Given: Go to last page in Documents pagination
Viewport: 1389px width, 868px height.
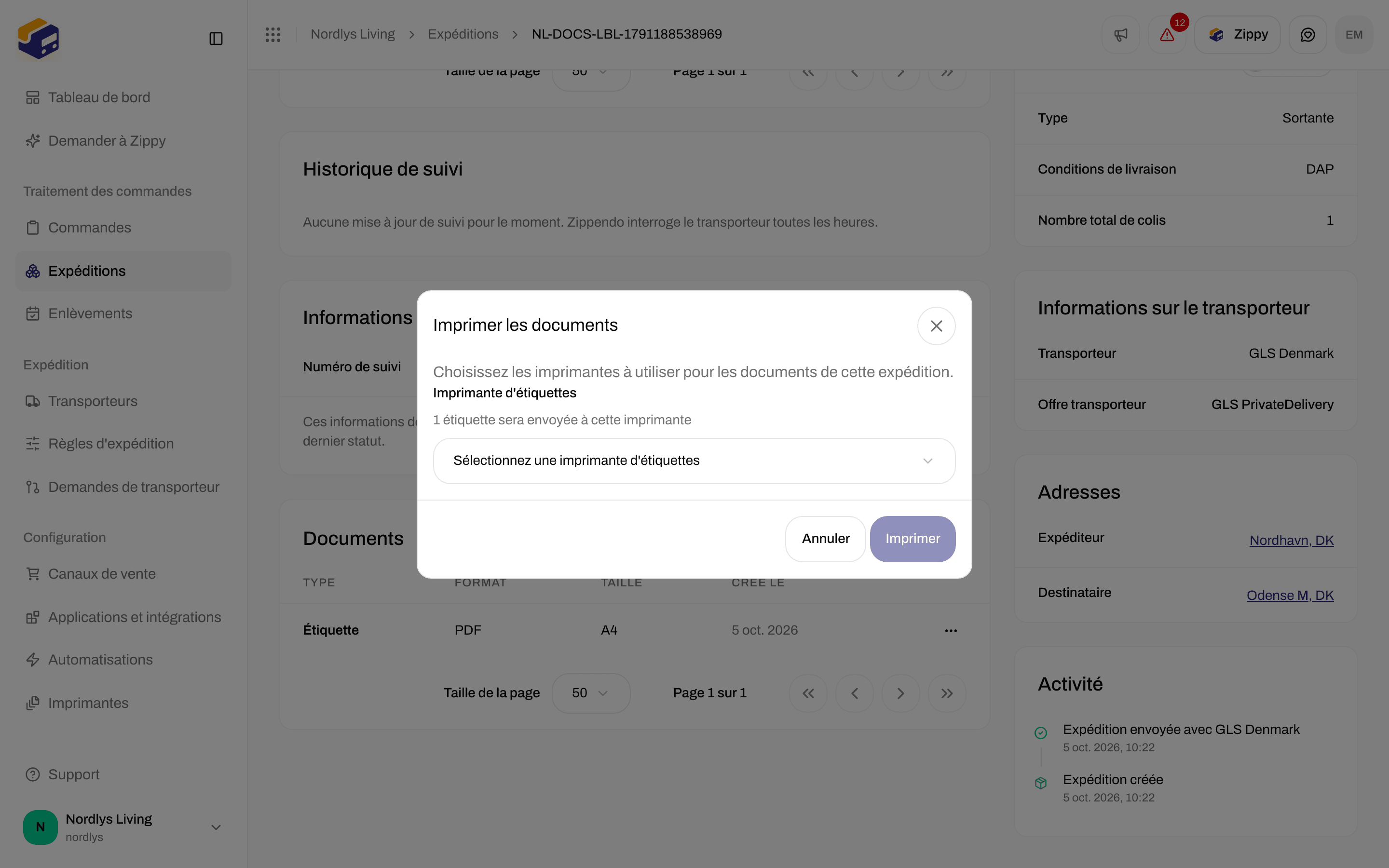Looking at the screenshot, I should (x=947, y=693).
